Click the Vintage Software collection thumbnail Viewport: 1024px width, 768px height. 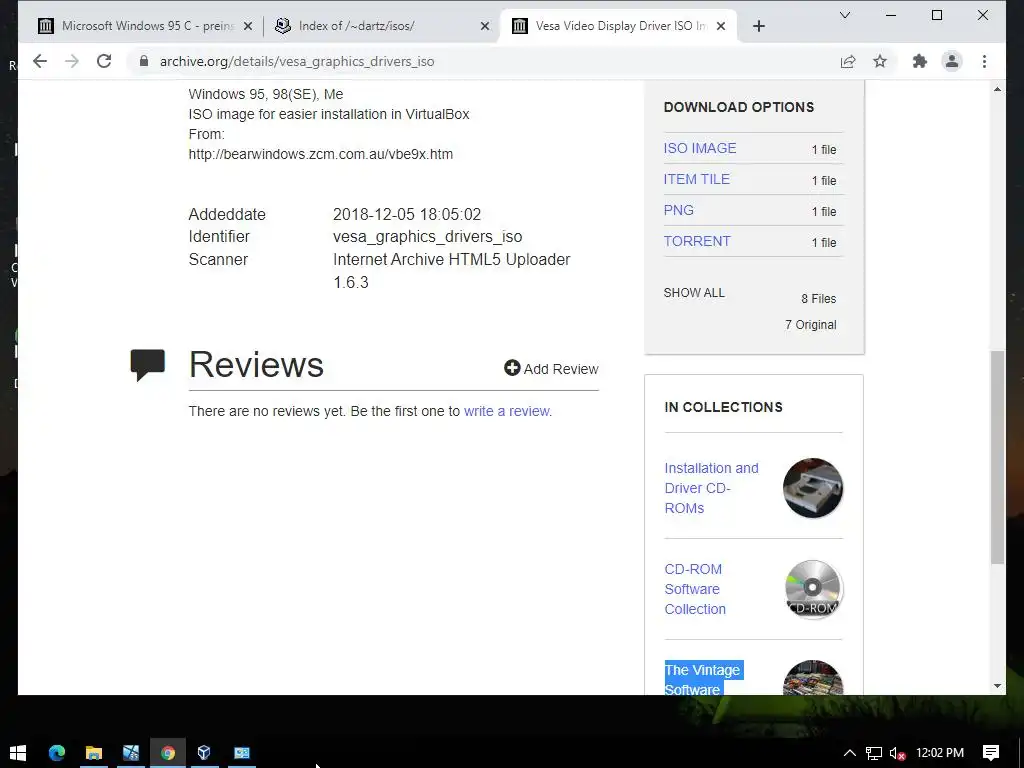(813, 678)
